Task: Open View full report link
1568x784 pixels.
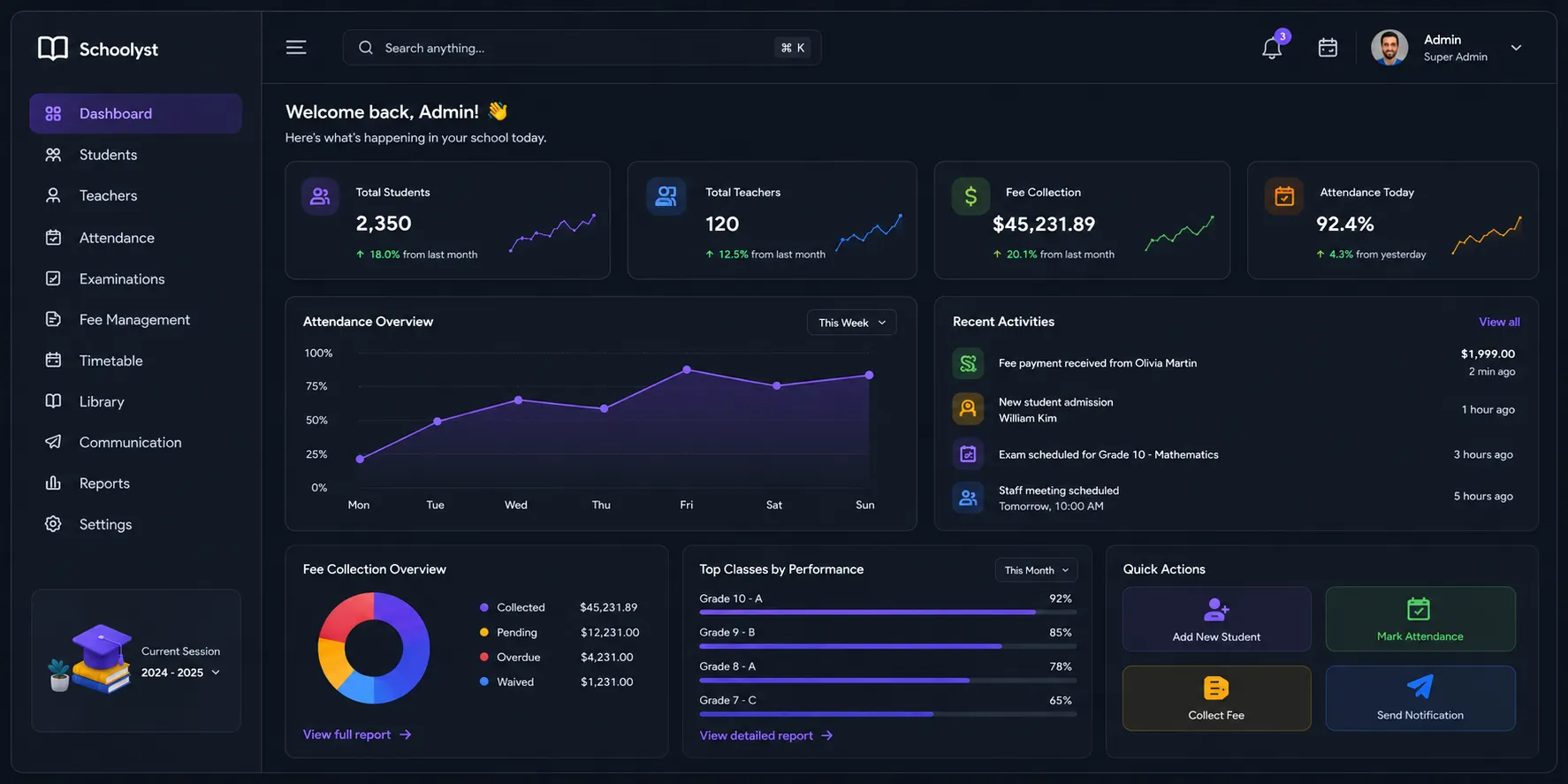Action: [357, 735]
